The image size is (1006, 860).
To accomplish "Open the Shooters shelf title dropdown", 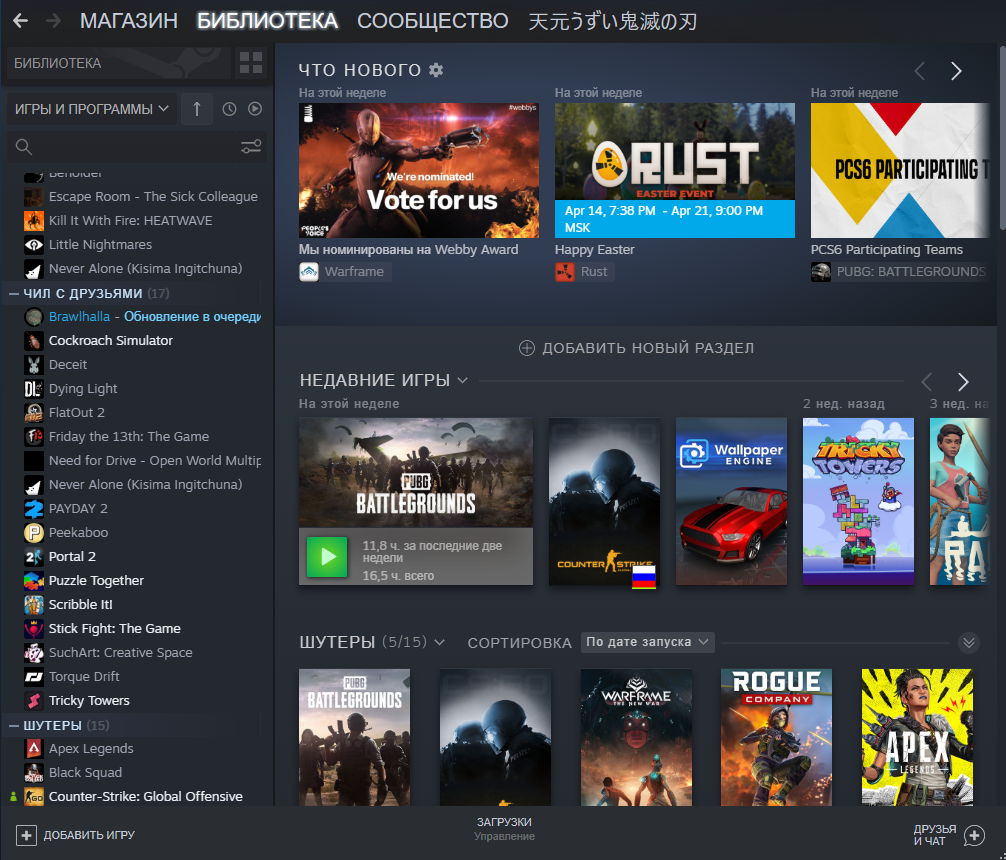I will pos(439,642).
